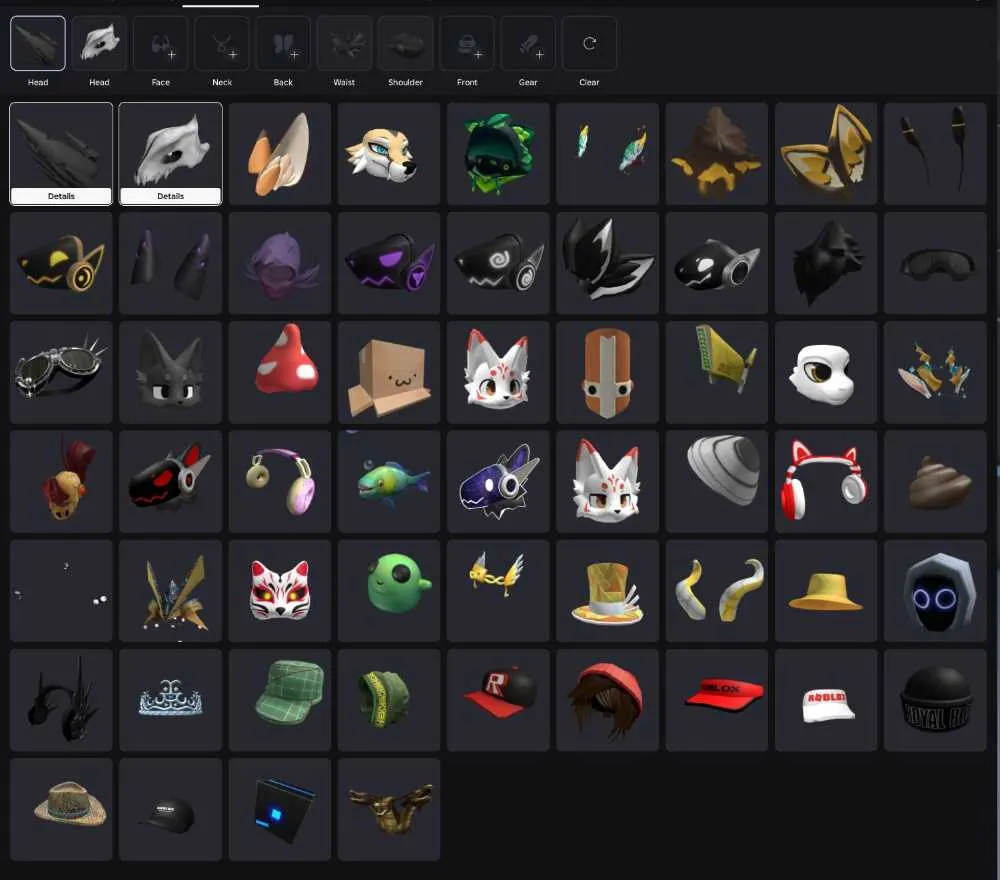Select the black visor with yellow eye
The image size is (1000, 880).
coord(61,263)
